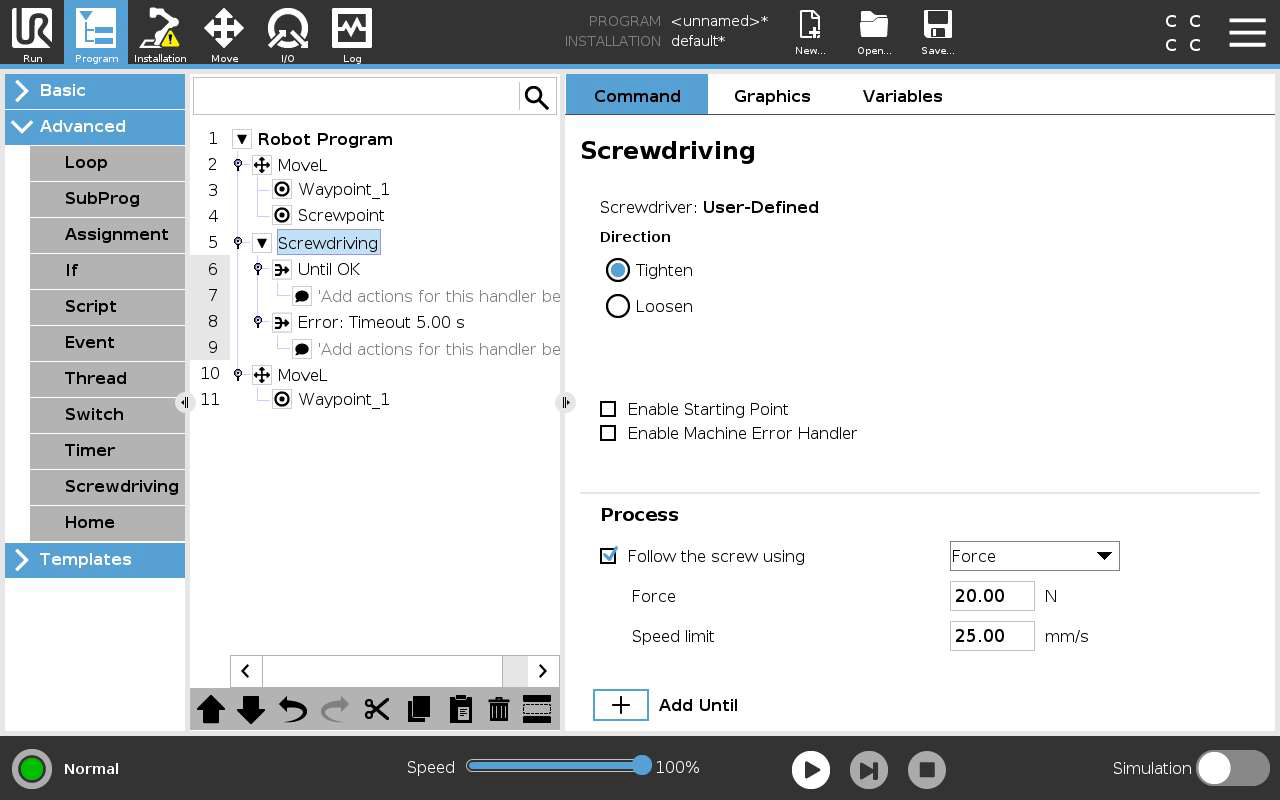The width and height of the screenshot is (1280, 800).
Task: Switch to the I/O screen
Action: pos(287,30)
